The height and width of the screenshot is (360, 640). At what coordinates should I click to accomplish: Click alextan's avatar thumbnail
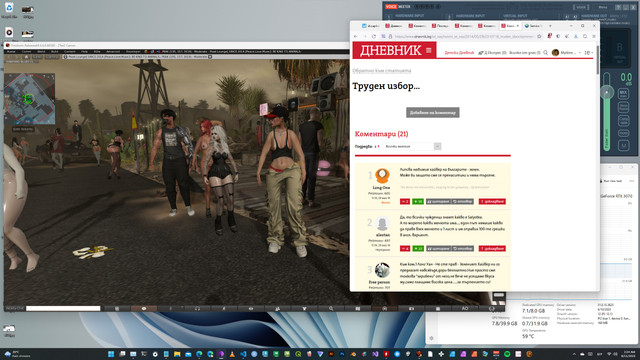click(x=382, y=224)
